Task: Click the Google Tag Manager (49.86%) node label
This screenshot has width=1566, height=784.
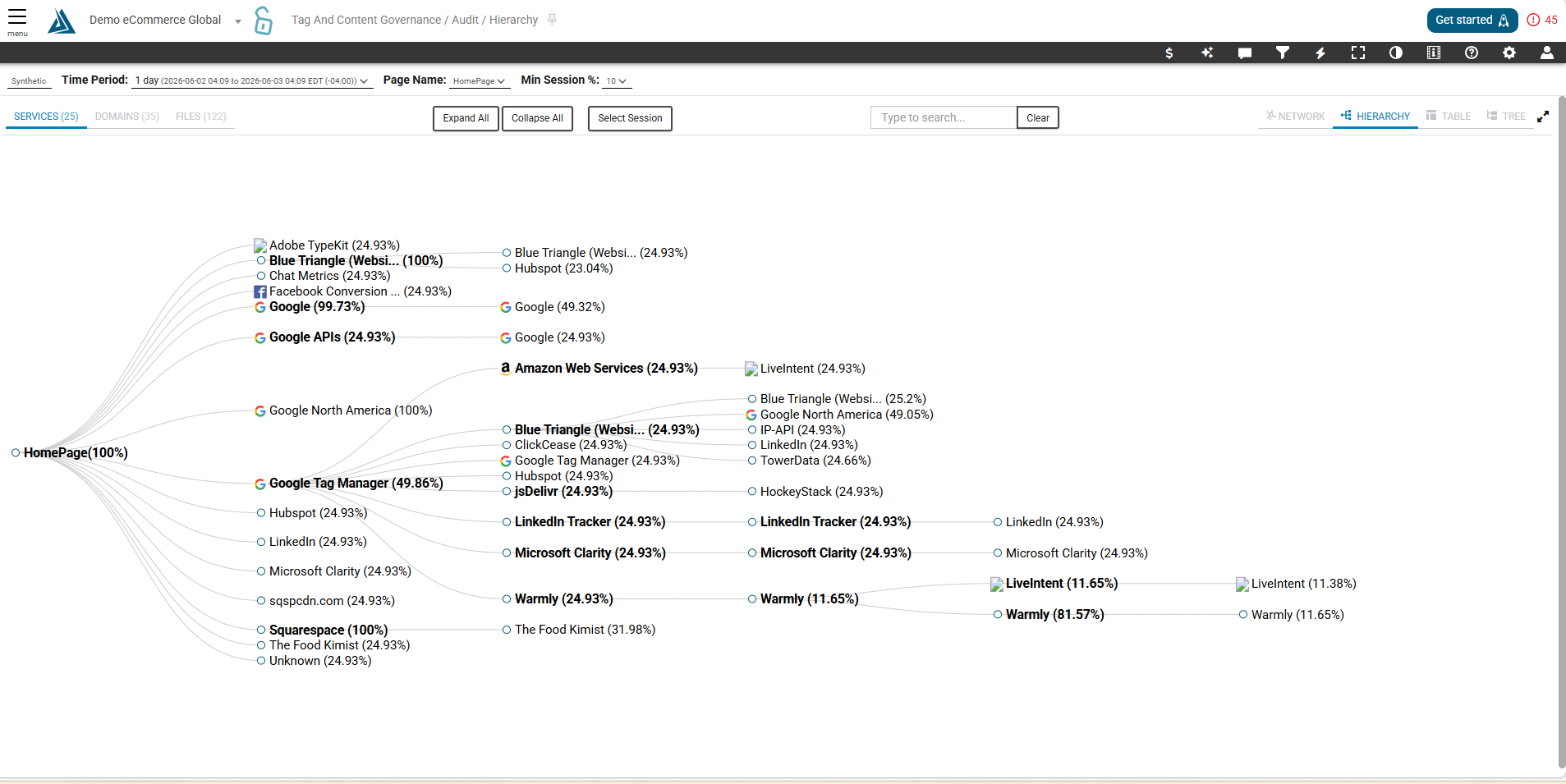Action: tap(356, 484)
